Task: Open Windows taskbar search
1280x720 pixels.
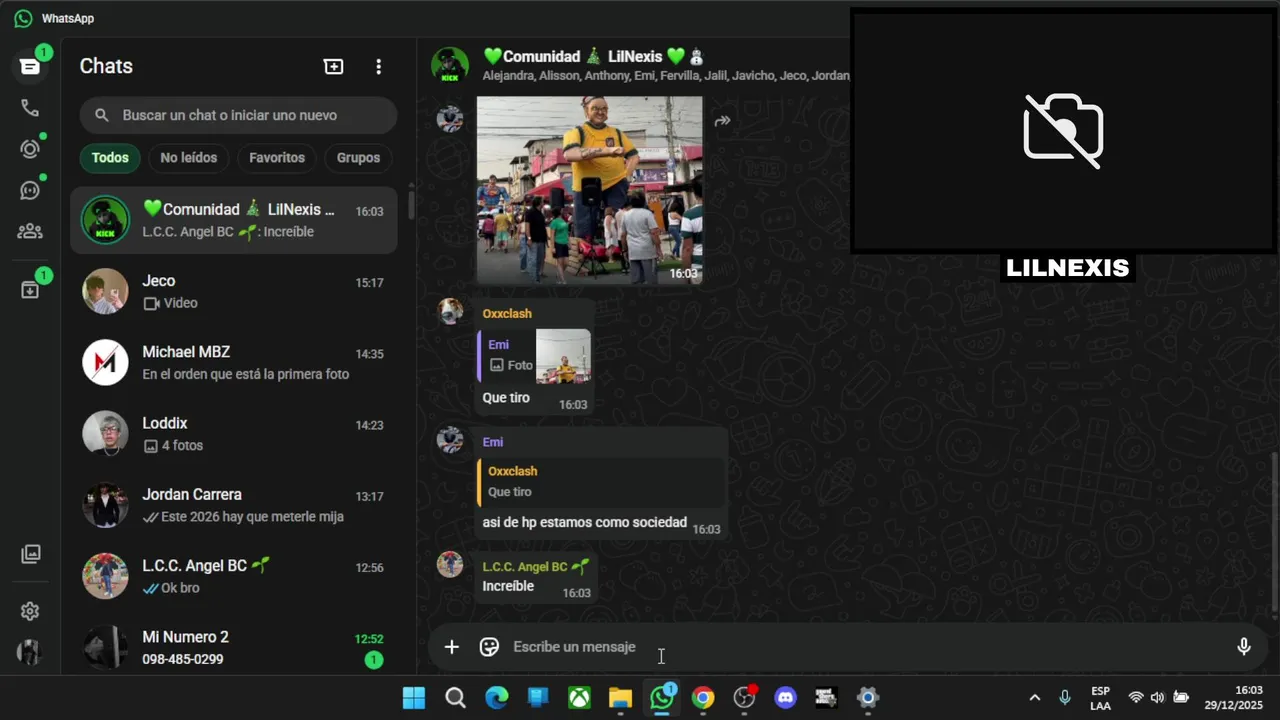Action: [455, 698]
